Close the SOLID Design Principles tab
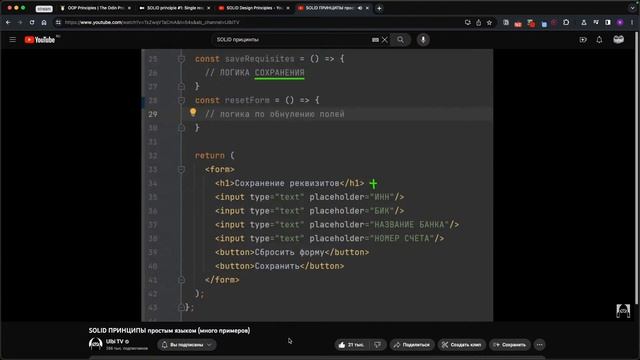This screenshot has height=360, width=640. (x=288, y=8)
